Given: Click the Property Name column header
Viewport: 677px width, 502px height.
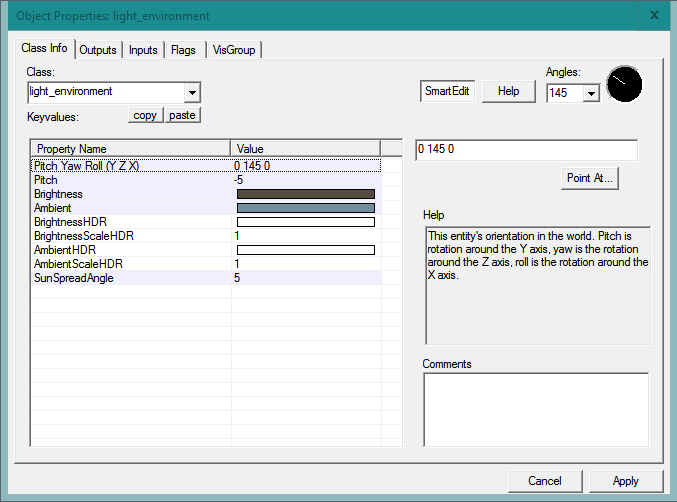Looking at the screenshot, I should (131, 148).
